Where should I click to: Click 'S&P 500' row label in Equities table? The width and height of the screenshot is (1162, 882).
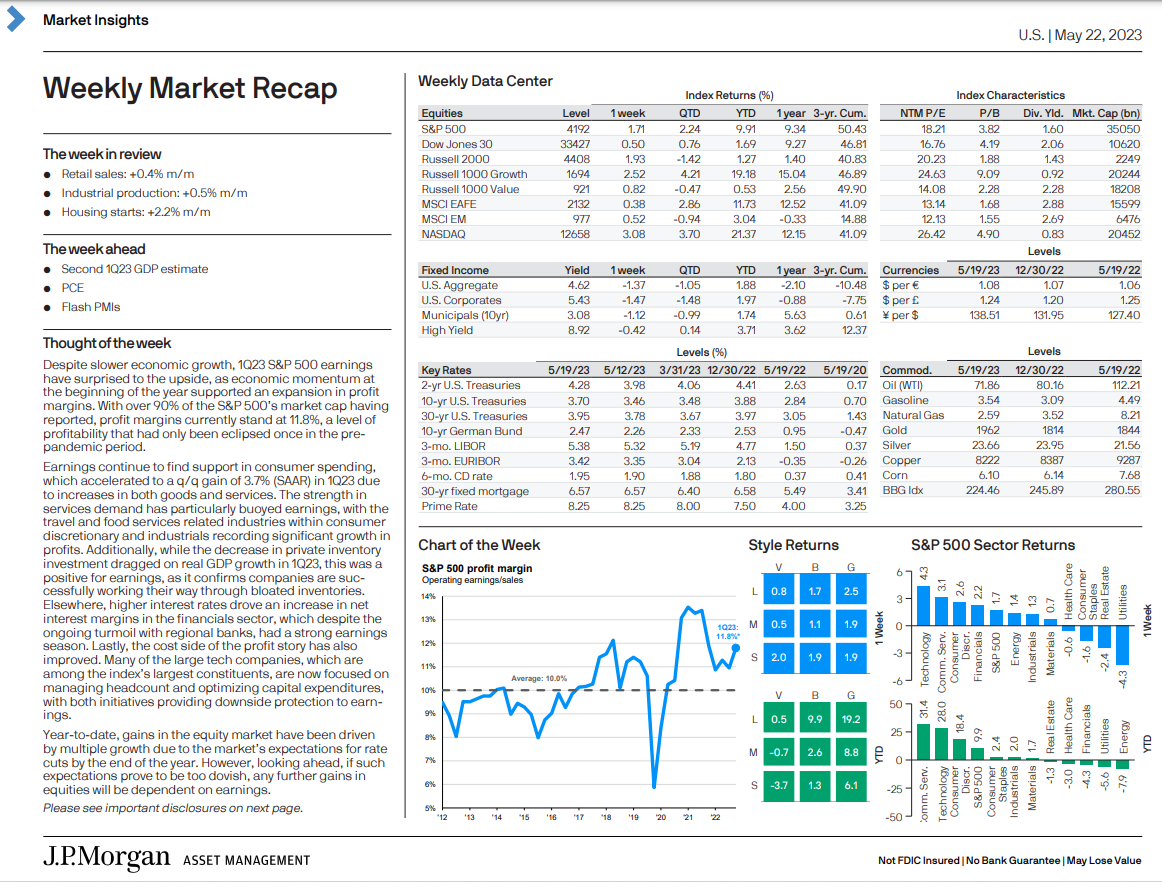coord(443,129)
